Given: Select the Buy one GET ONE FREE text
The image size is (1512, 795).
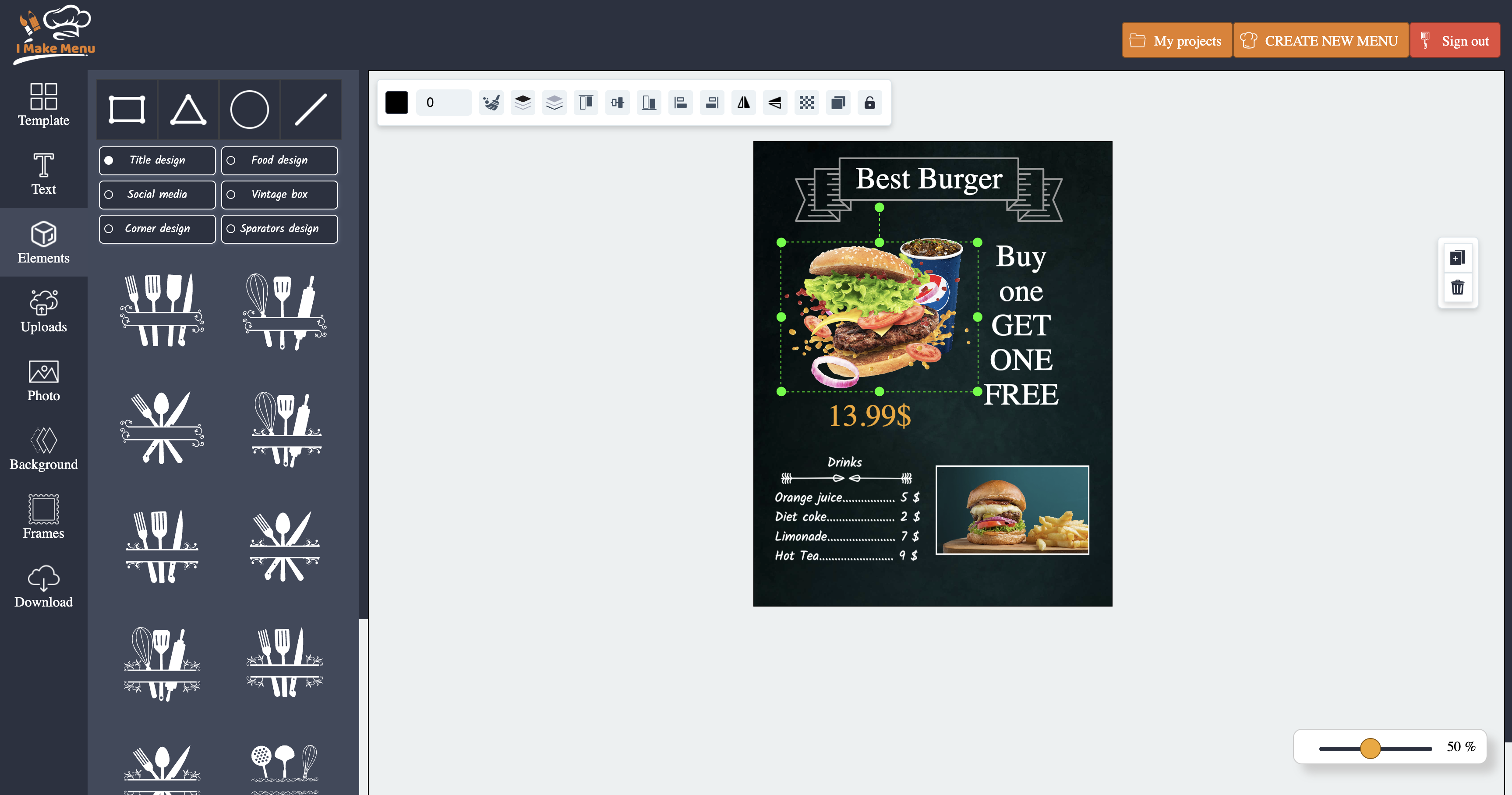Looking at the screenshot, I should (x=1021, y=325).
